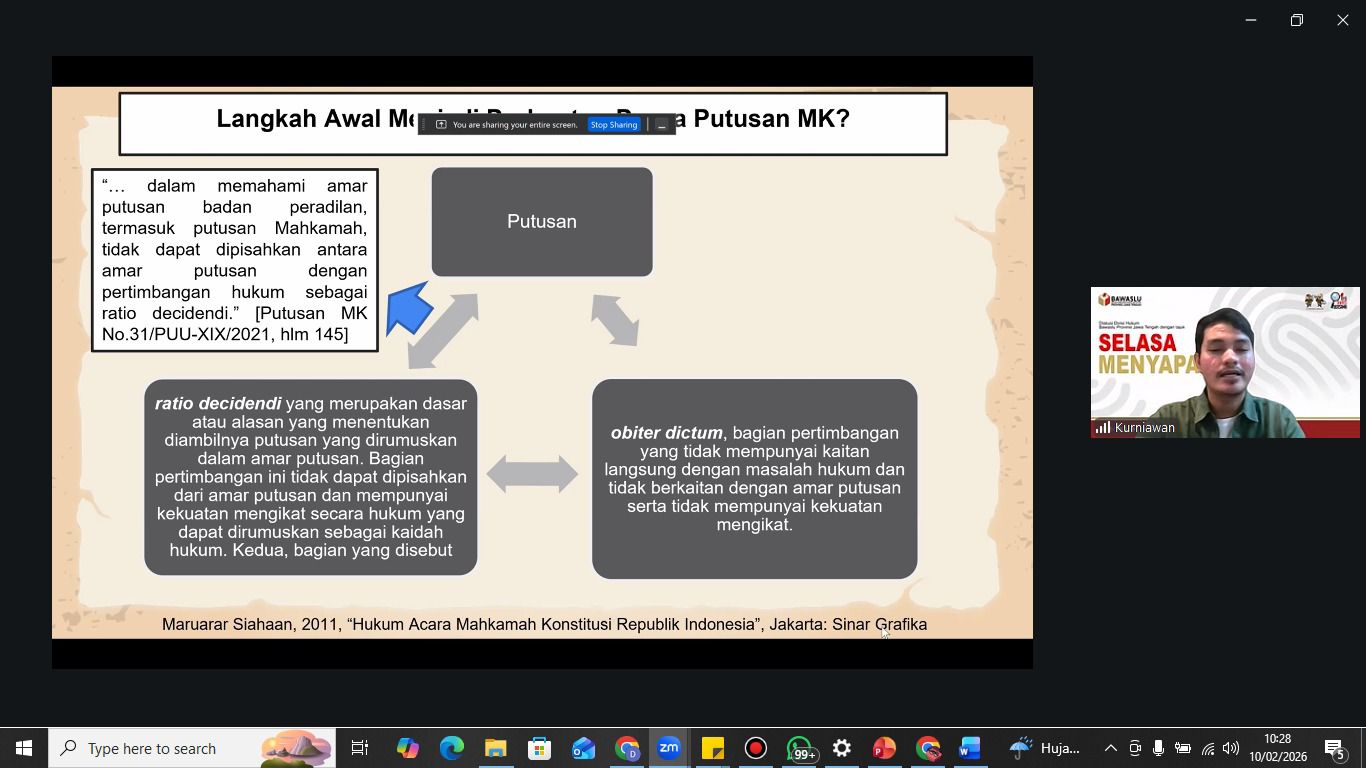
Task: Open Task View from taskbar
Action: point(360,748)
